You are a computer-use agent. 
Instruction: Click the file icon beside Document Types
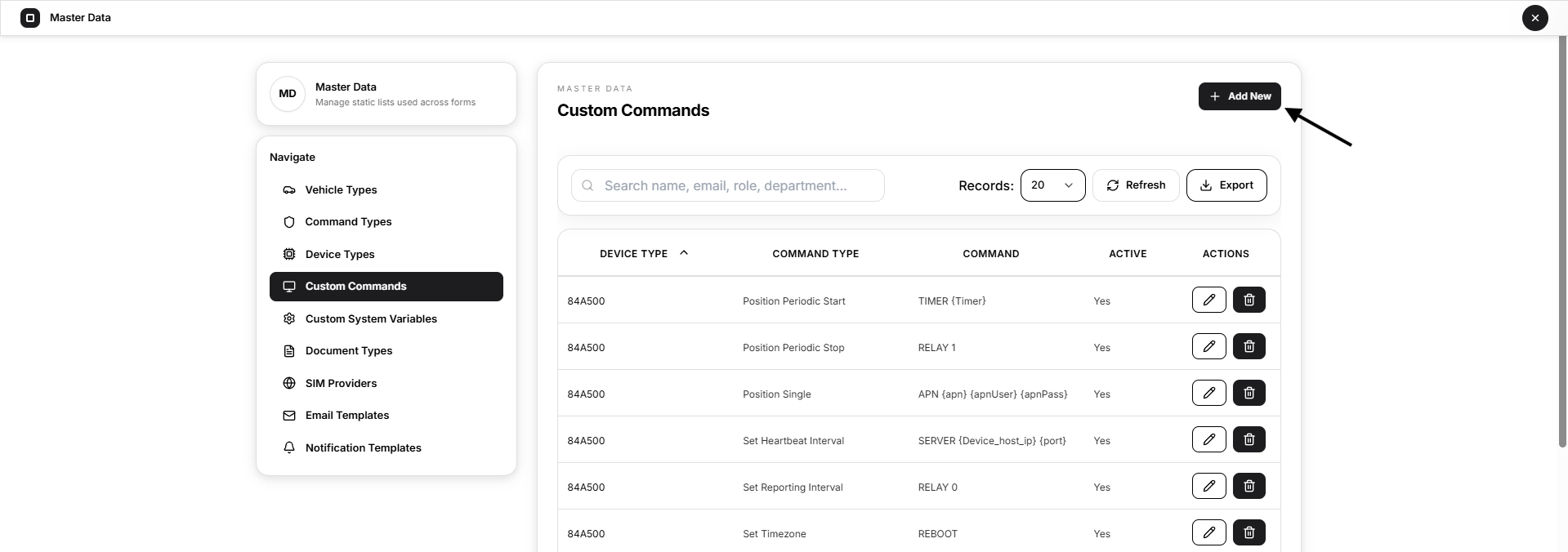pos(289,351)
